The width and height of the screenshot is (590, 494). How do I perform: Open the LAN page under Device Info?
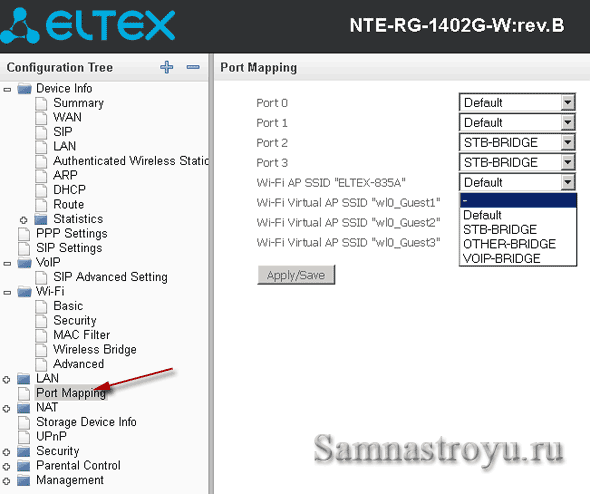tap(64, 146)
